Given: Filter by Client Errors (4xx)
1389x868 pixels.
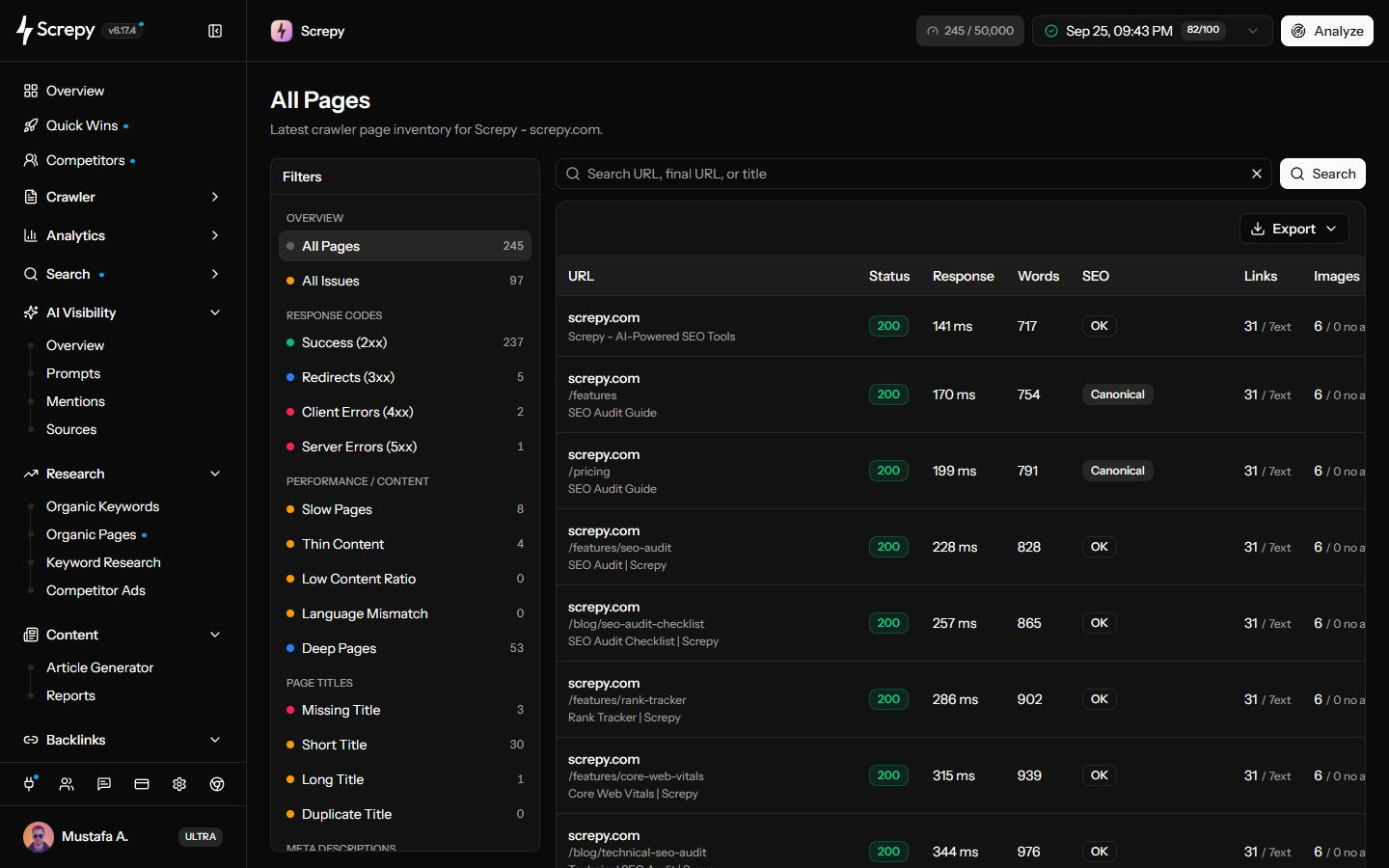Looking at the screenshot, I should click(405, 412).
